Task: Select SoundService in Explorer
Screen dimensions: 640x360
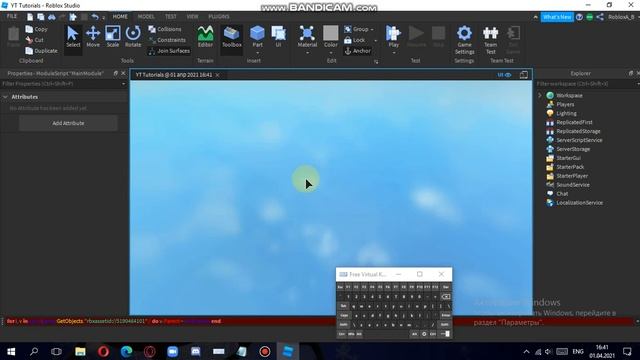Action: point(573,185)
